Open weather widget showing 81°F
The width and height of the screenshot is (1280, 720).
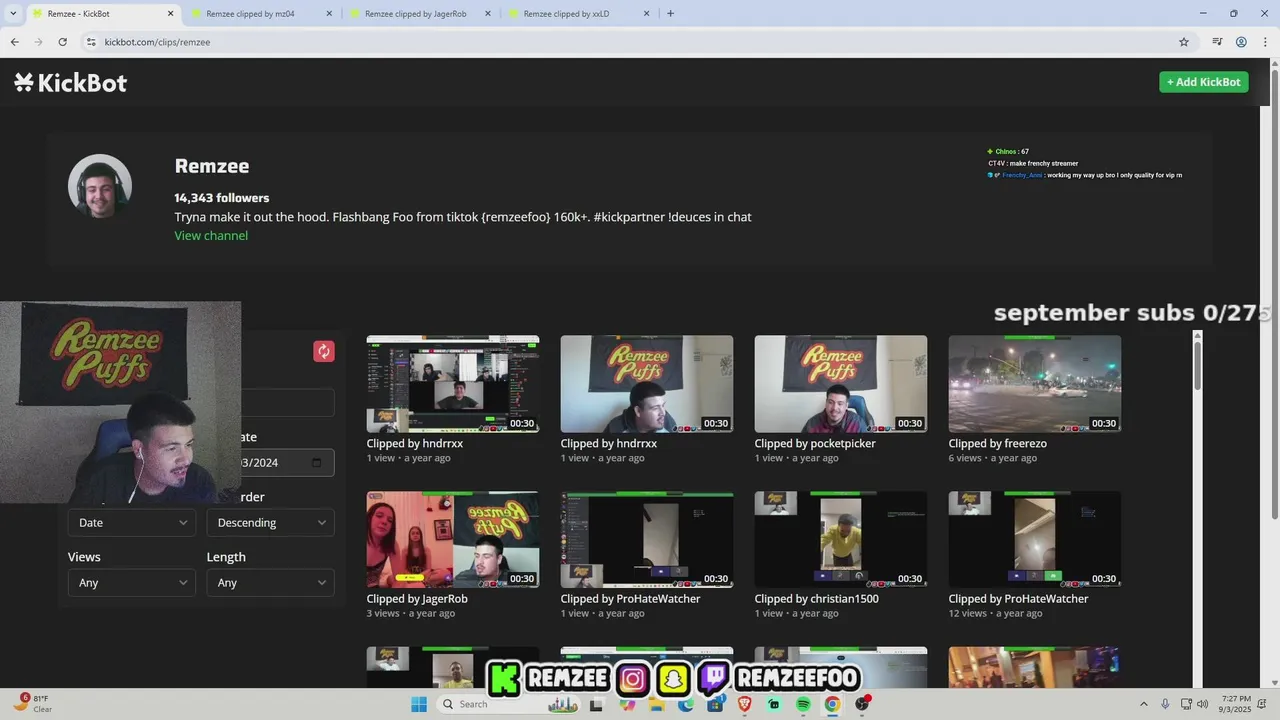(32, 704)
